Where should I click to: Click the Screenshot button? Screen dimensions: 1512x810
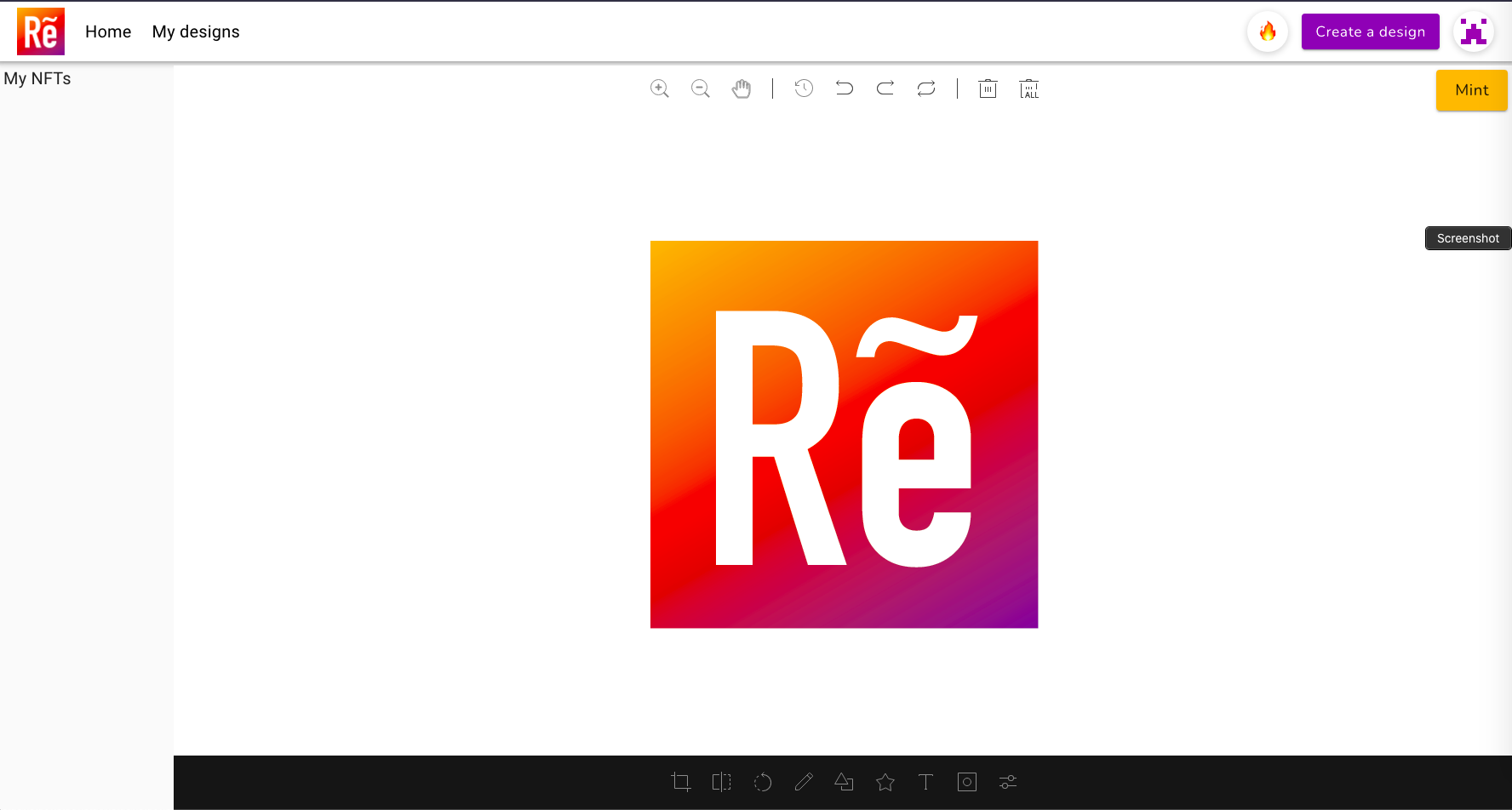[x=1468, y=238]
